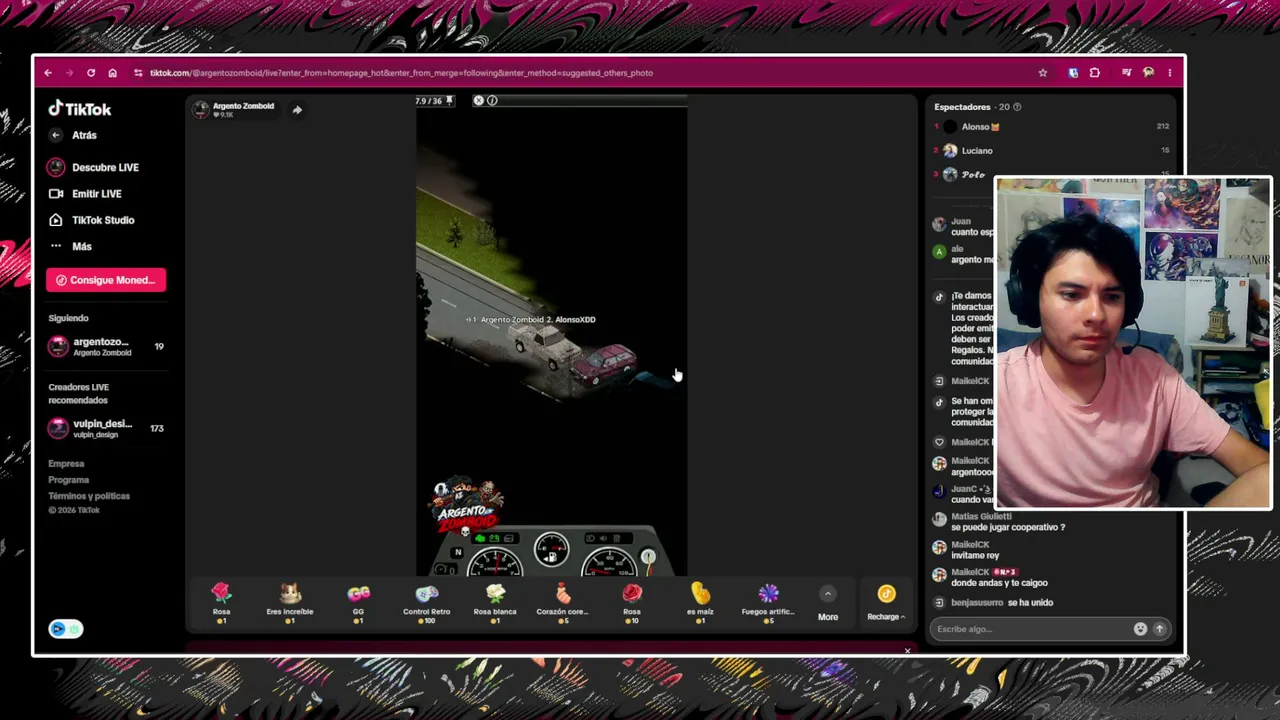Open the Recharge coins menu
Screen dimensions: 1280x720
click(x=886, y=604)
